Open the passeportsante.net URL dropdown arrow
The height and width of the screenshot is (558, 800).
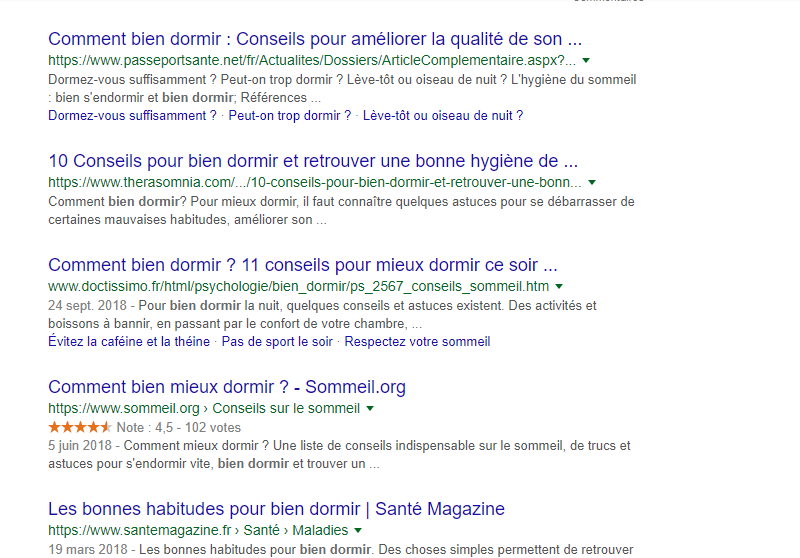(x=586, y=60)
